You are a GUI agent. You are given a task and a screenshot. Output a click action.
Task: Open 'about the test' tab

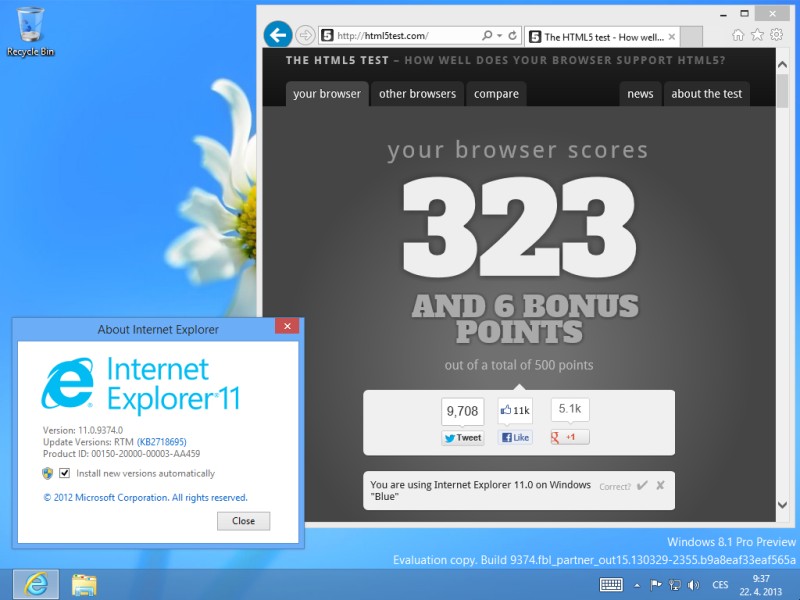click(707, 94)
